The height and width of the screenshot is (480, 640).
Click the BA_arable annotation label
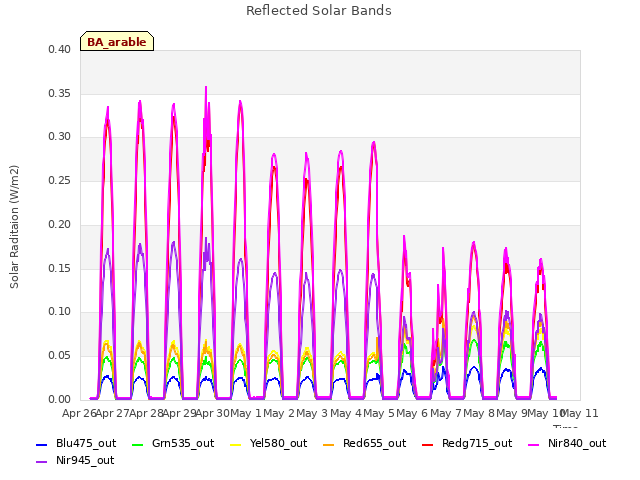(x=117, y=42)
